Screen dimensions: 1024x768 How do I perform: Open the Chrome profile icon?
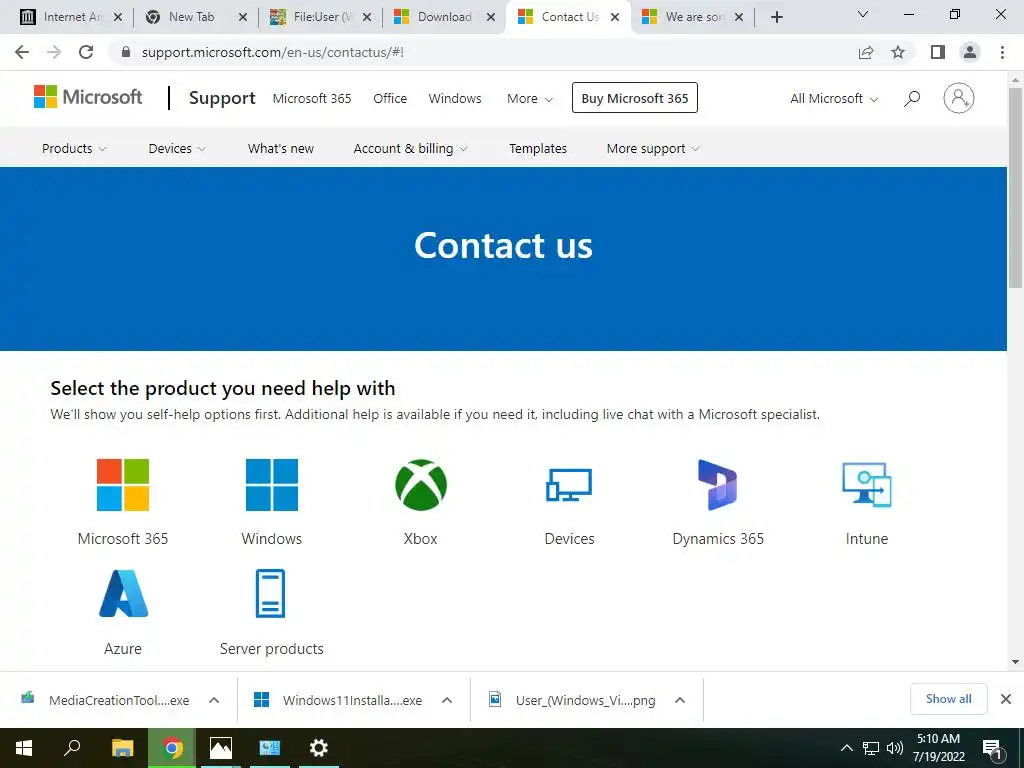pos(970,52)
